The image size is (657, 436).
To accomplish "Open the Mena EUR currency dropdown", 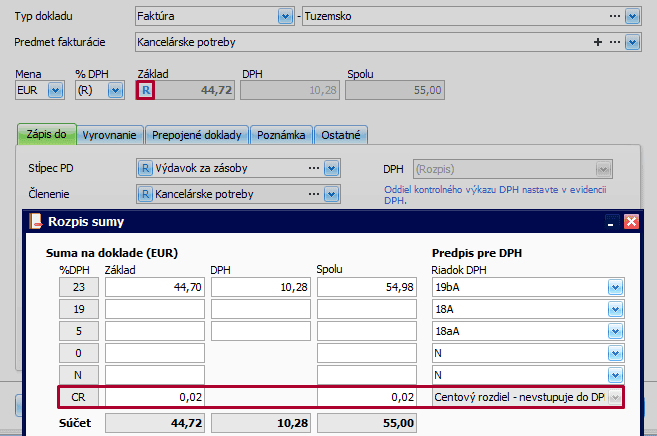I will tap(55, 90).
